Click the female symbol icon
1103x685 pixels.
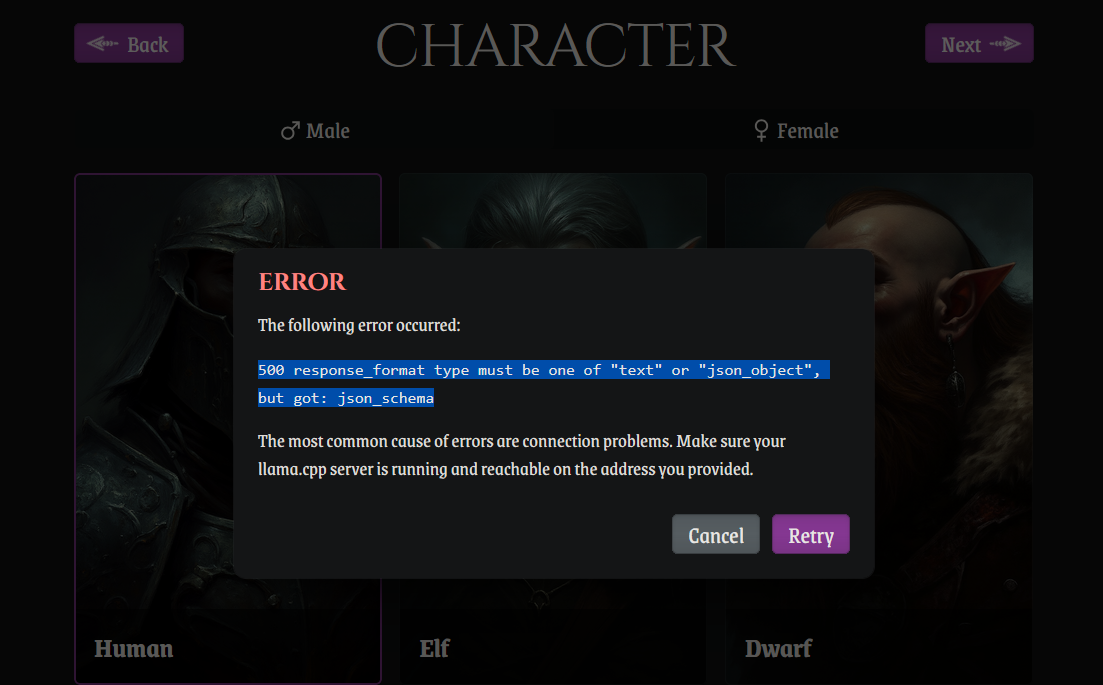point(761,130)
